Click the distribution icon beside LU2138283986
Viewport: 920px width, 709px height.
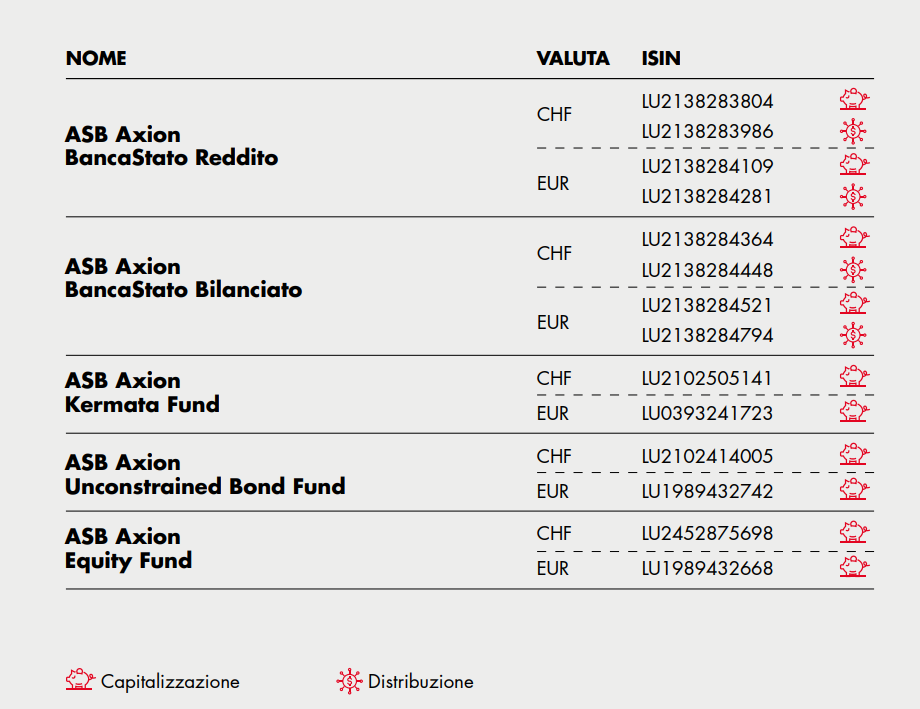click(853, 131)
